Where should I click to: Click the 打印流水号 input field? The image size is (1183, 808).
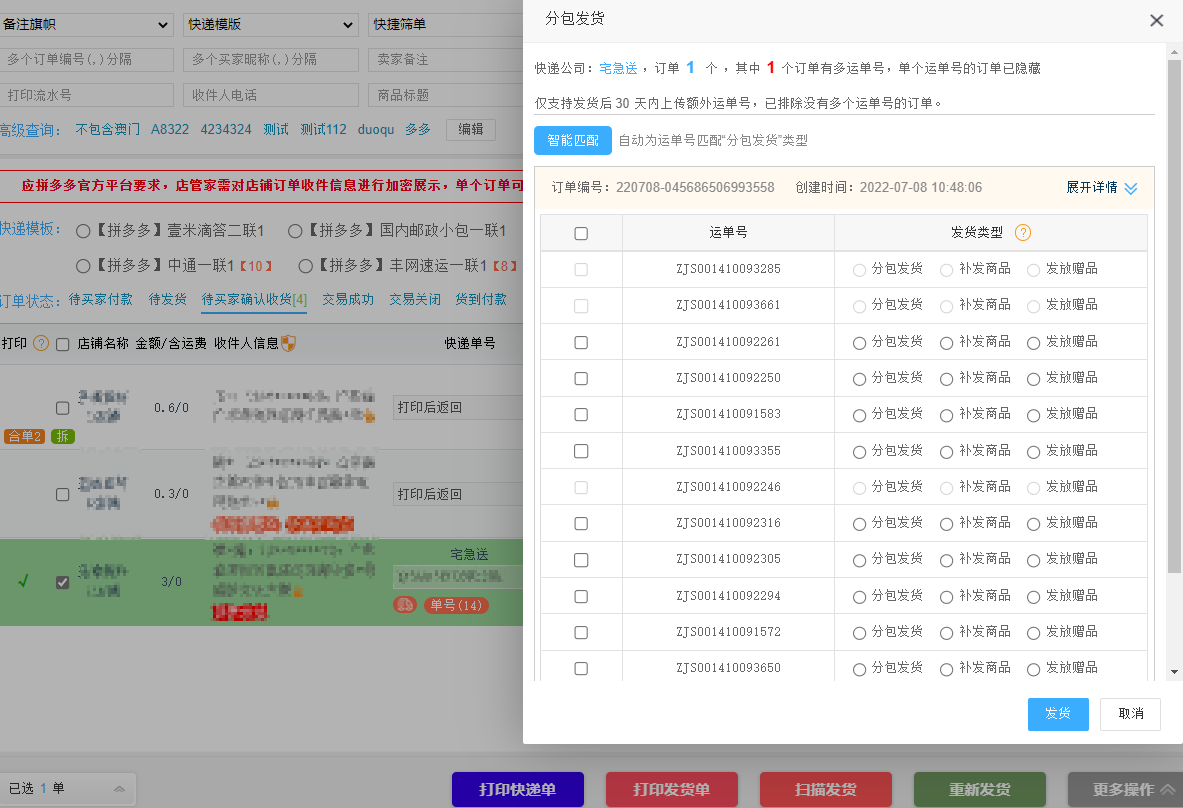tap(87, 95)
